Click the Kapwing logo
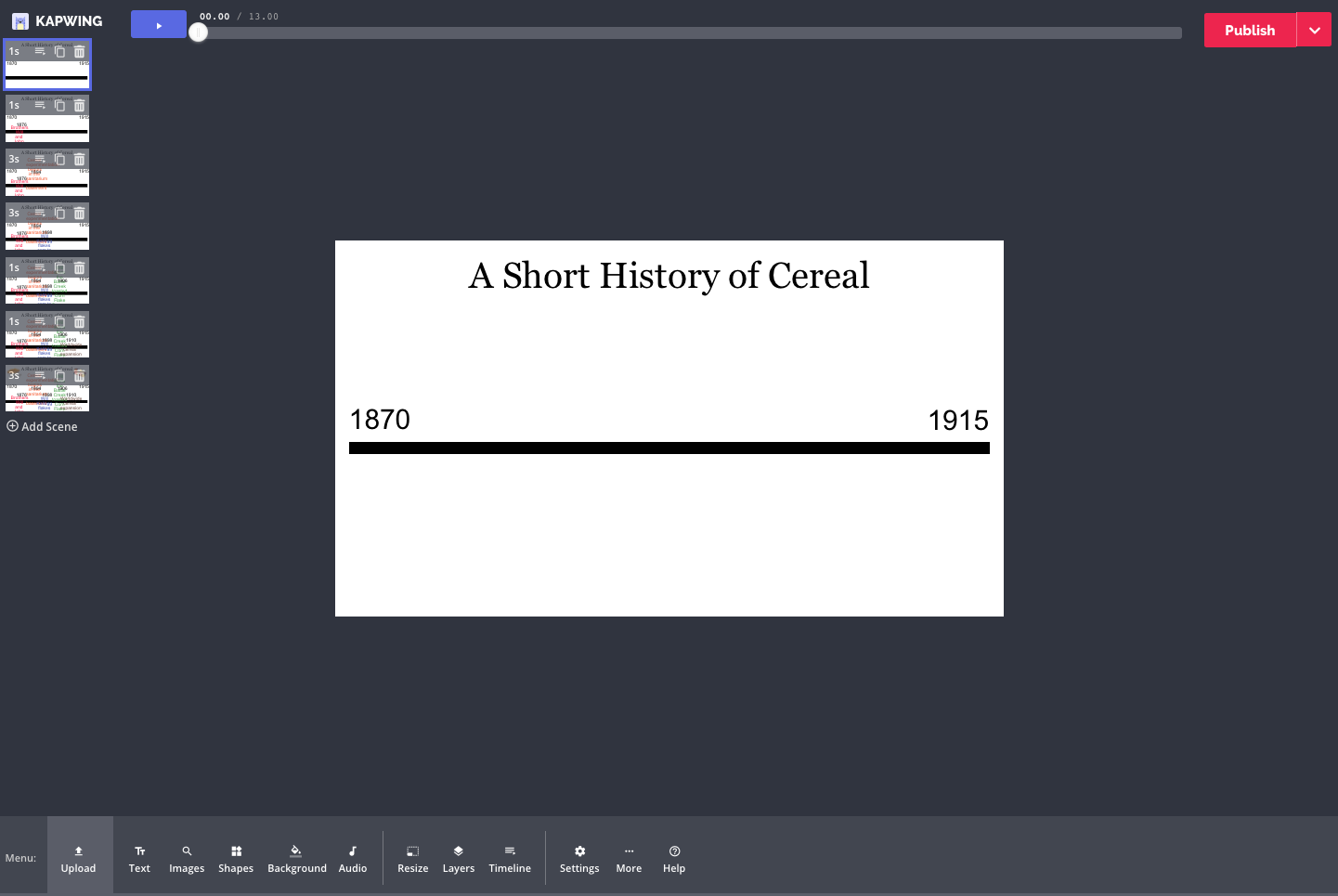The width and height of the screenshot is (1338, 896). click(57, 20)
